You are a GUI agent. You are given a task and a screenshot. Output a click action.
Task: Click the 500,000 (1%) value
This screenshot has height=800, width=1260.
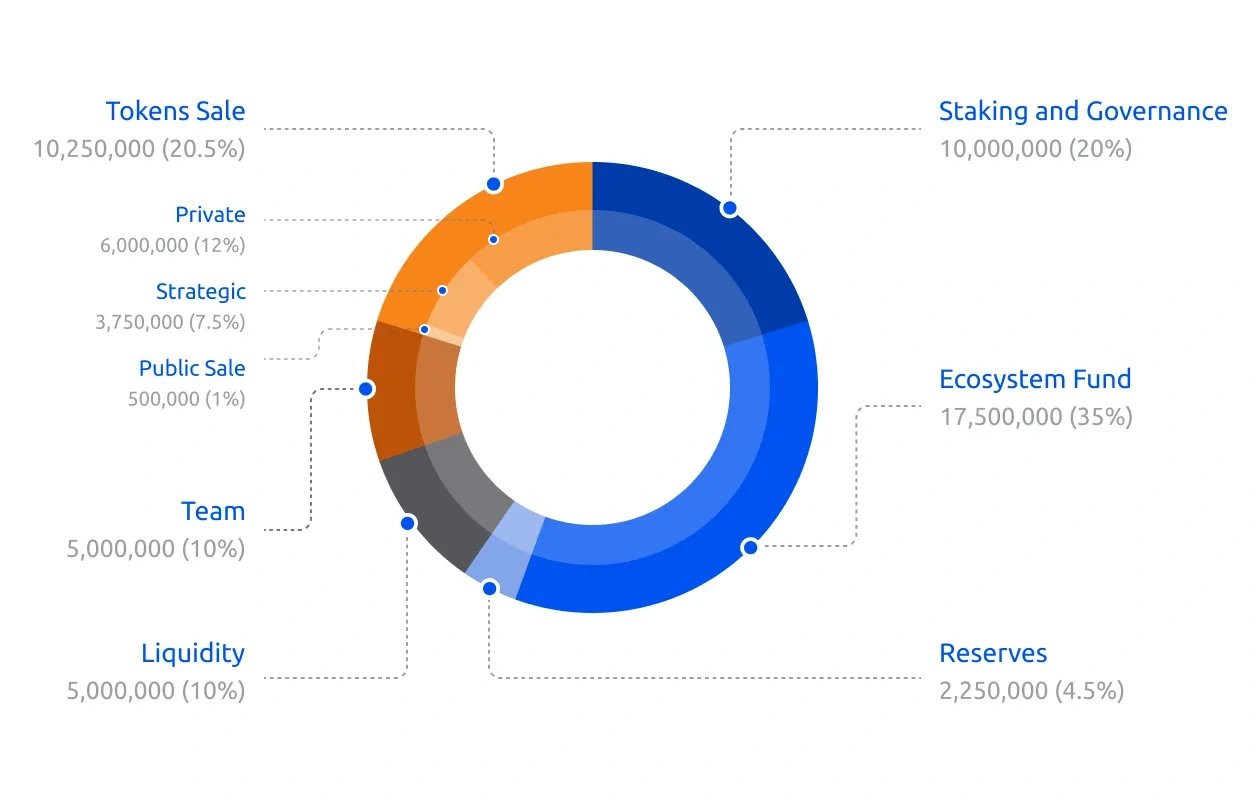click(186, 398)
